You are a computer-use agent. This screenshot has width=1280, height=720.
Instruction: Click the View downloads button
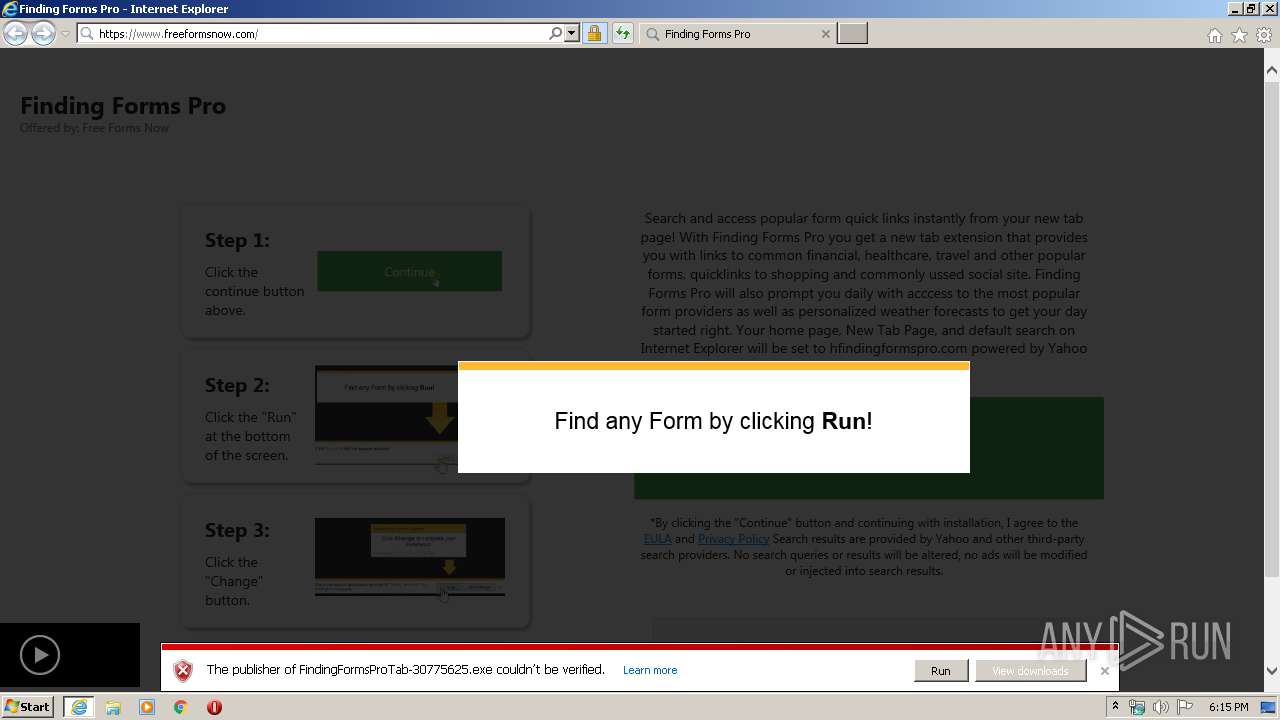tap(1030, 671)
